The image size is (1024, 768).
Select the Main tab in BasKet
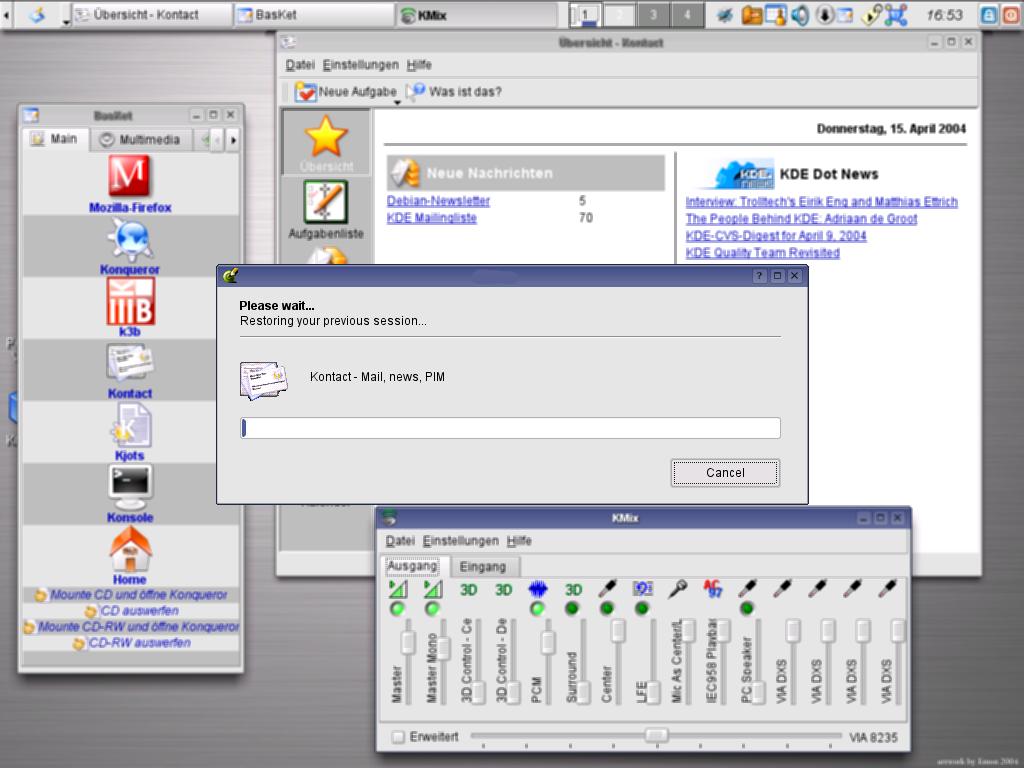click(x=56, y=139)
